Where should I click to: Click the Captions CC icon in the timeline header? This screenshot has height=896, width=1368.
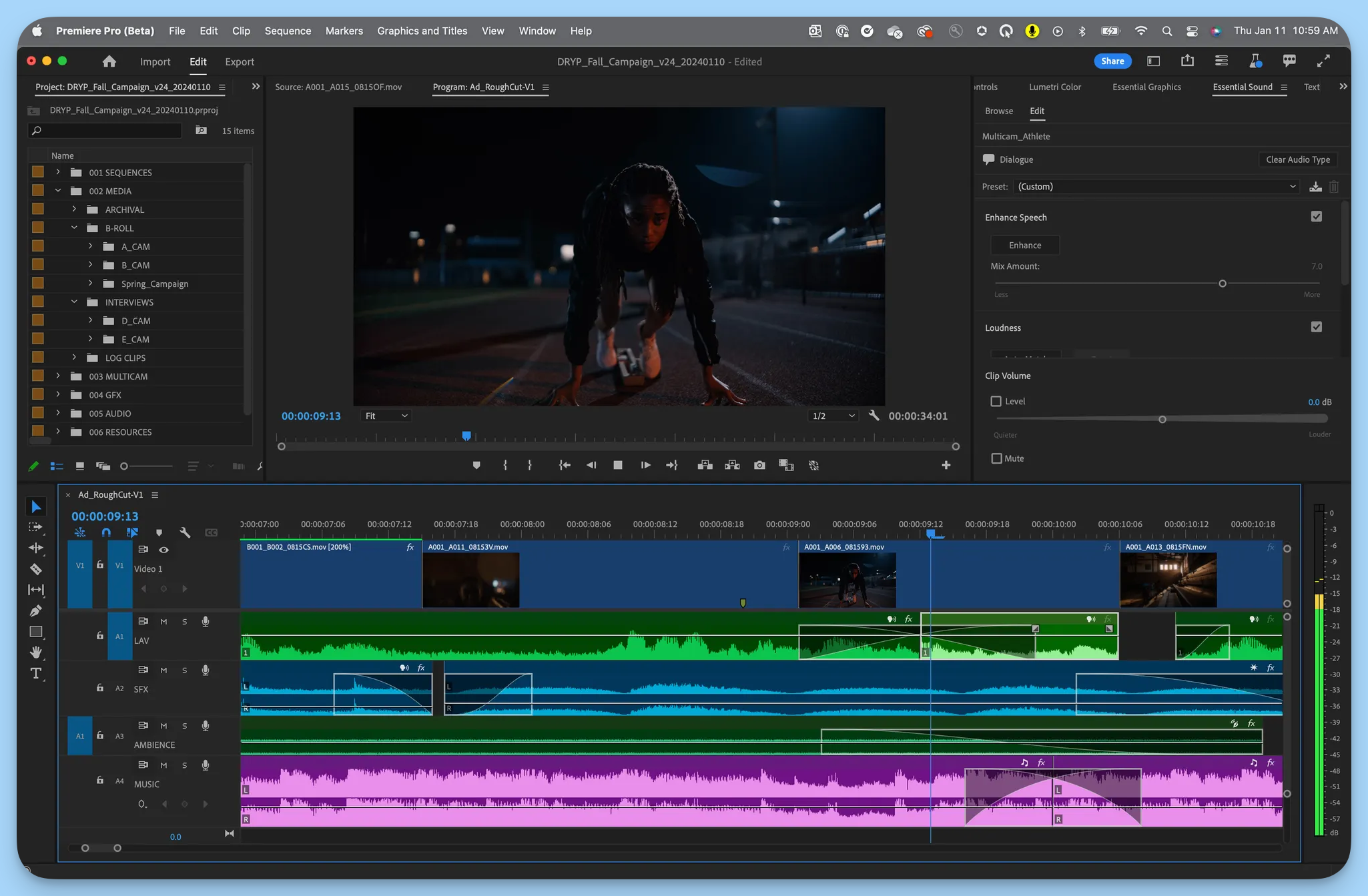(212, 532)
